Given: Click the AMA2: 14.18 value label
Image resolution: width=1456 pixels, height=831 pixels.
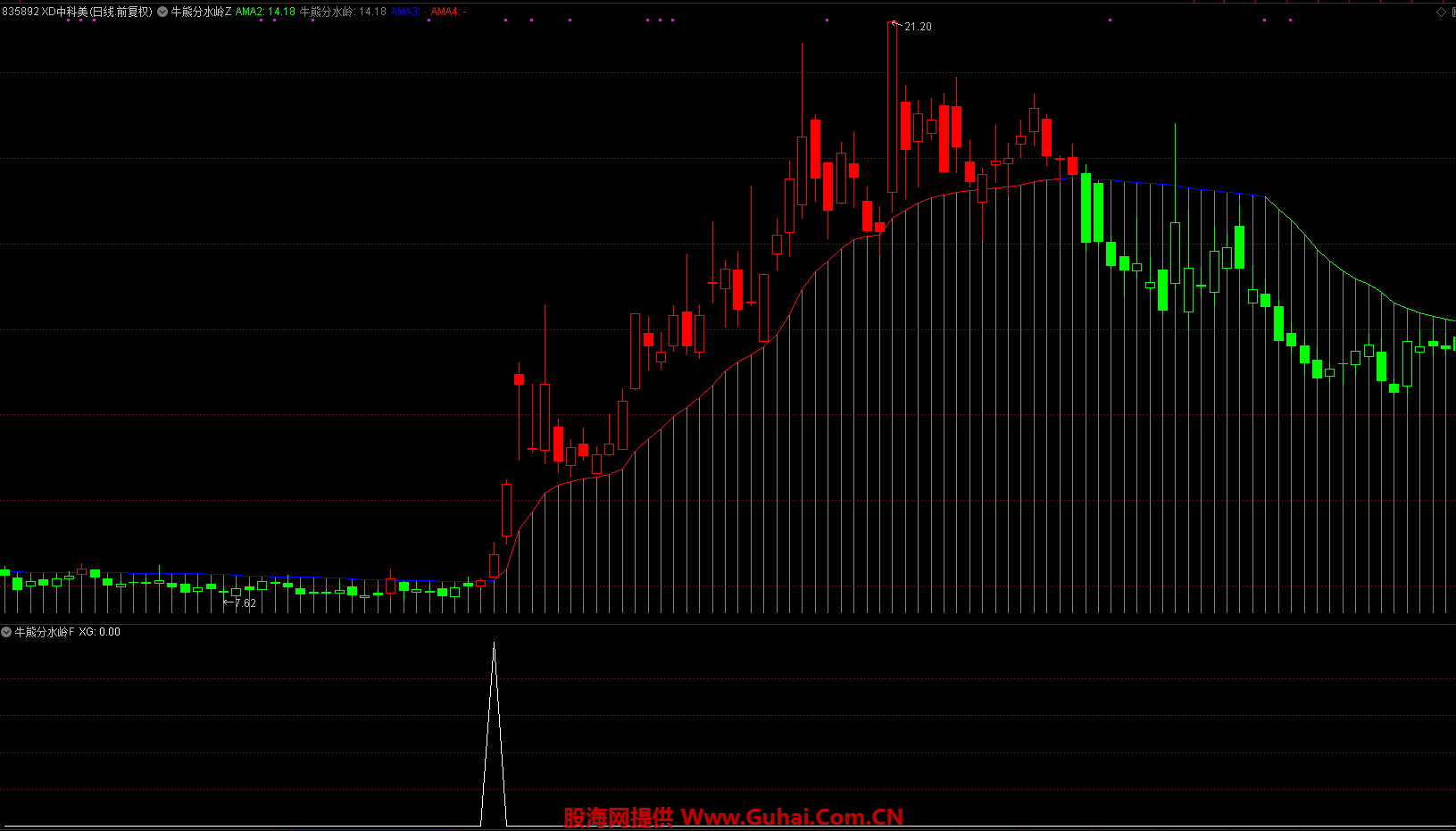Looking at the screenshot, I should (265, 12).
